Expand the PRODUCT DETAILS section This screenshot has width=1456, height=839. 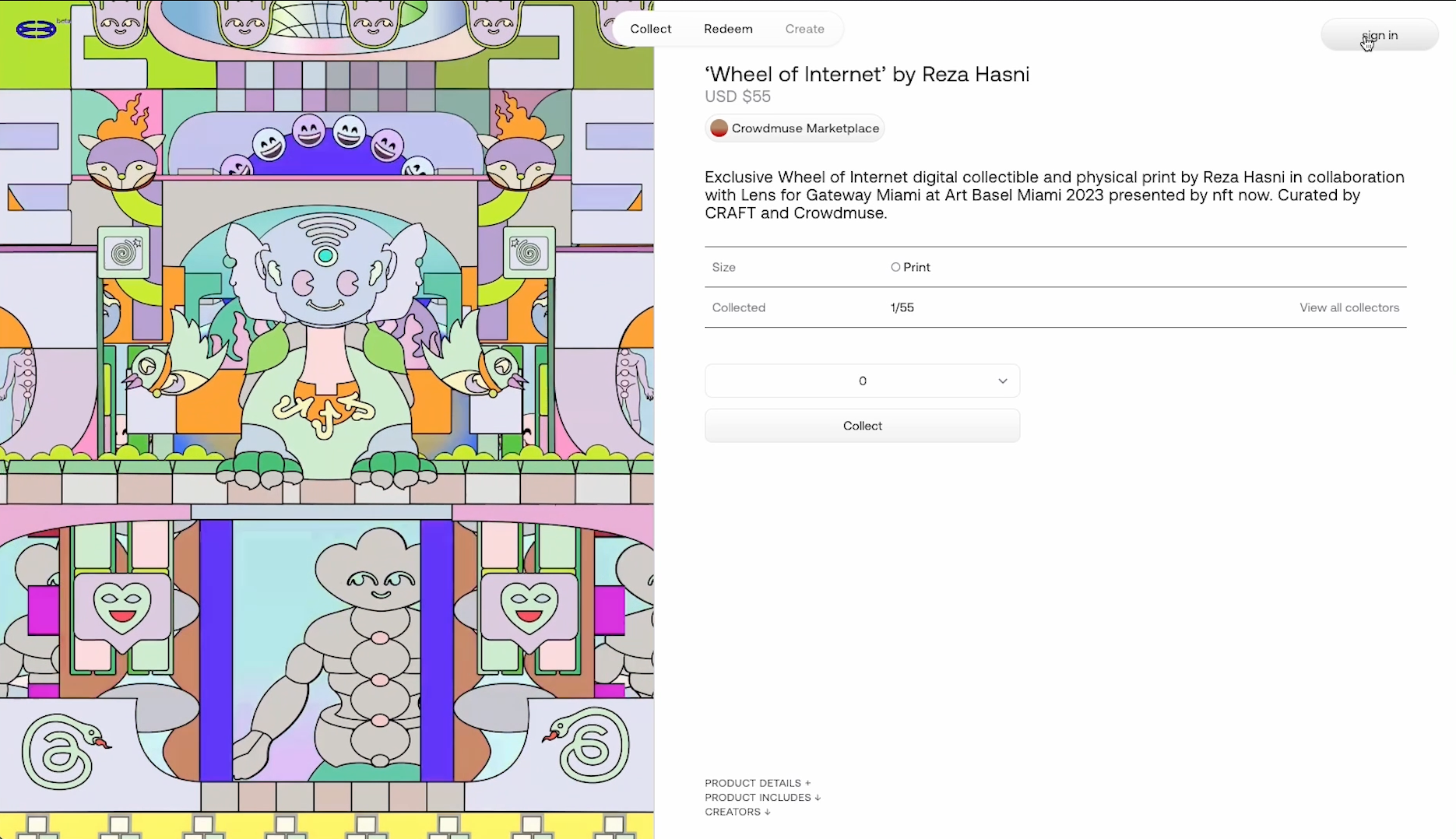(758, 783)
